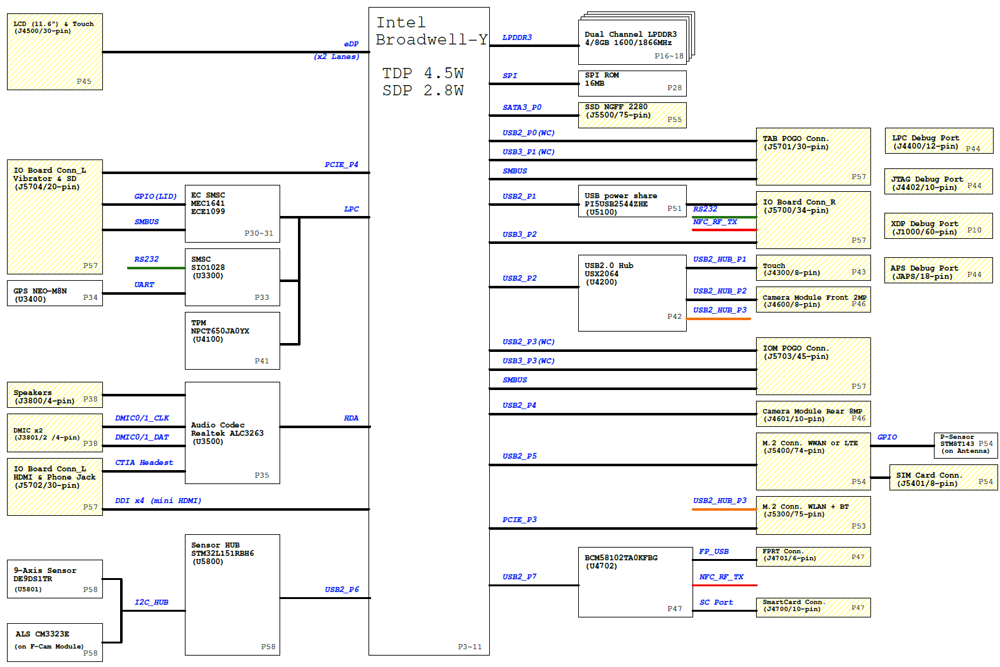The height and width of the screenshot is (667, 1000).
Task: Select the USB2_P5 signal label
Action: (520, 457)
